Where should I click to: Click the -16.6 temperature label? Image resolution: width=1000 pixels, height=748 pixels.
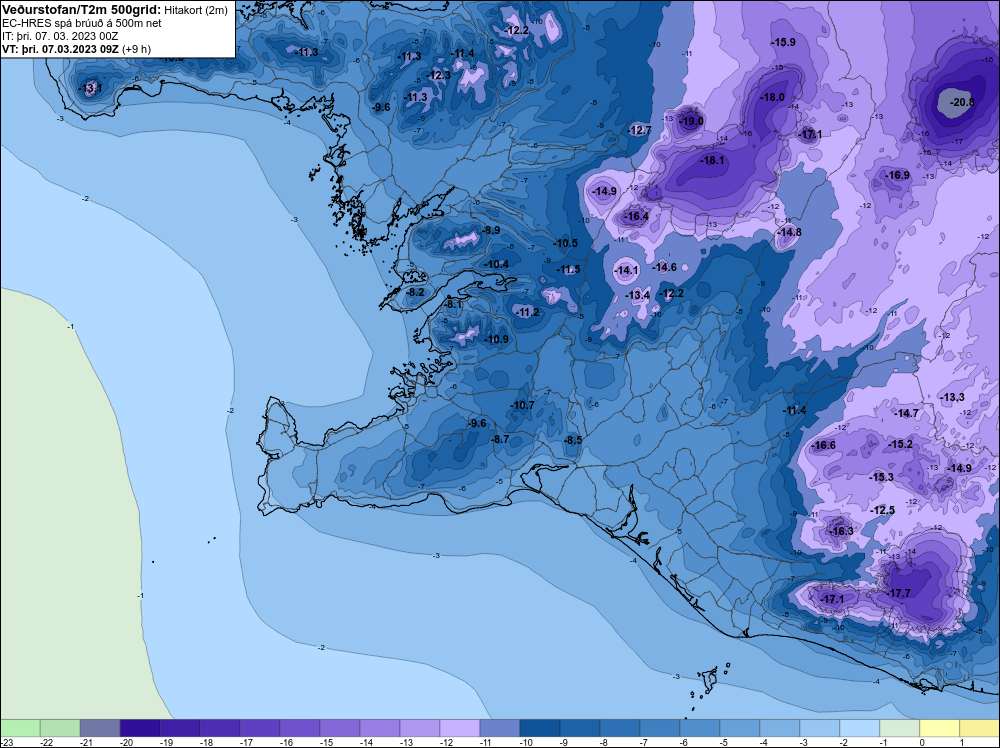[x=823, y=445]
